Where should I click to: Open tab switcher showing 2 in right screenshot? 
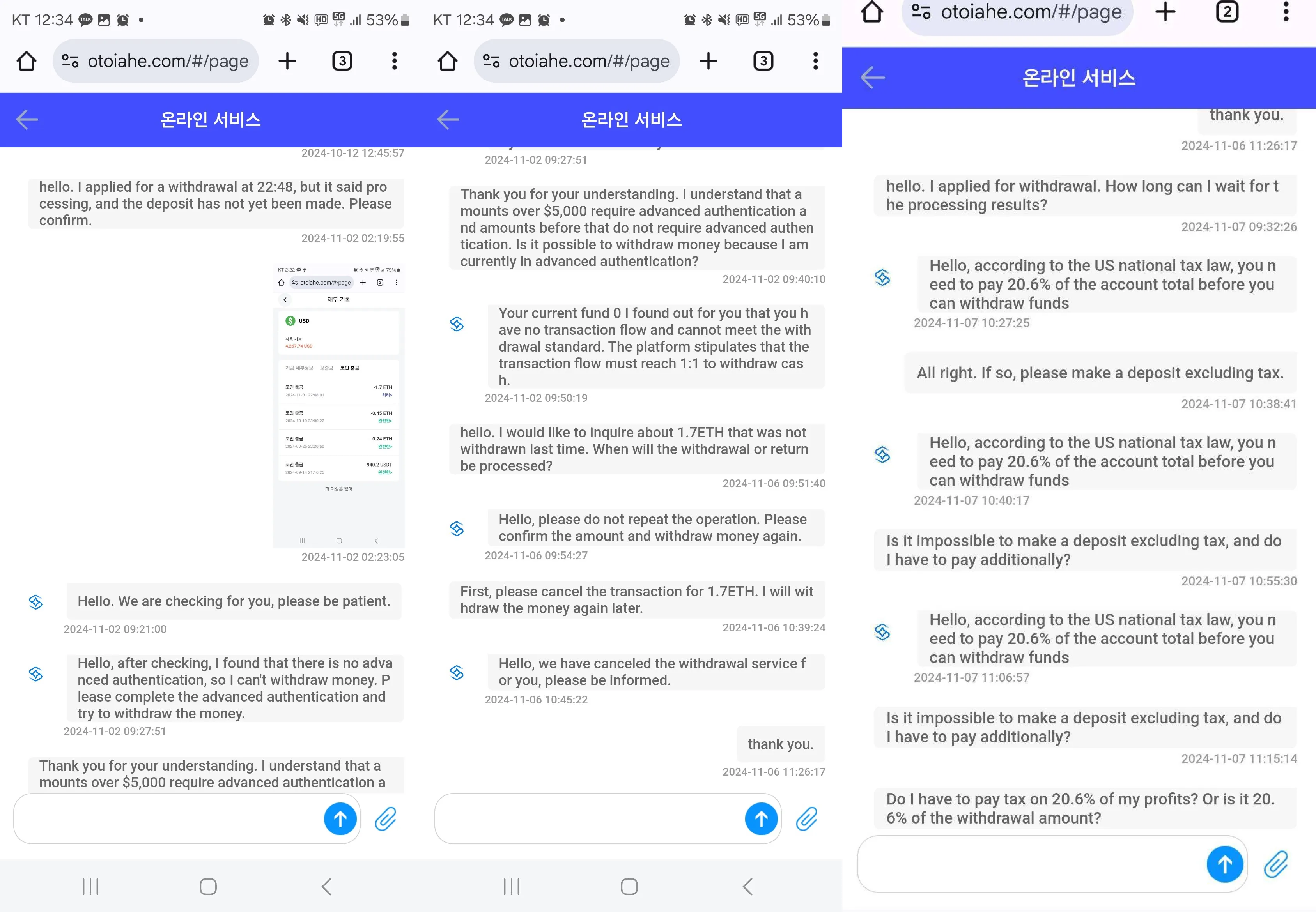click(x=1227, y=11)
